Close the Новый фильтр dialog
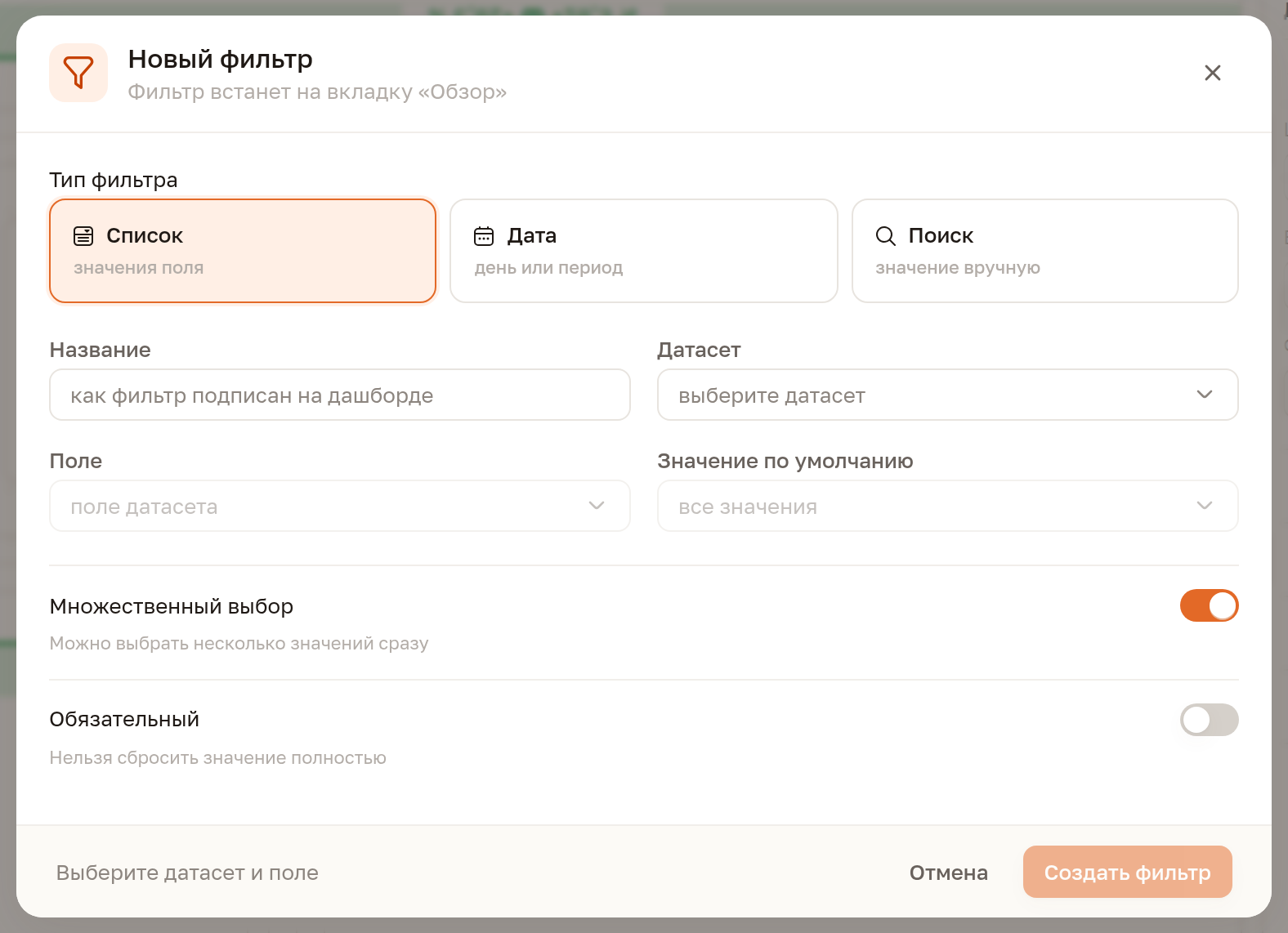1288x933 pixels. (1213, 73)
